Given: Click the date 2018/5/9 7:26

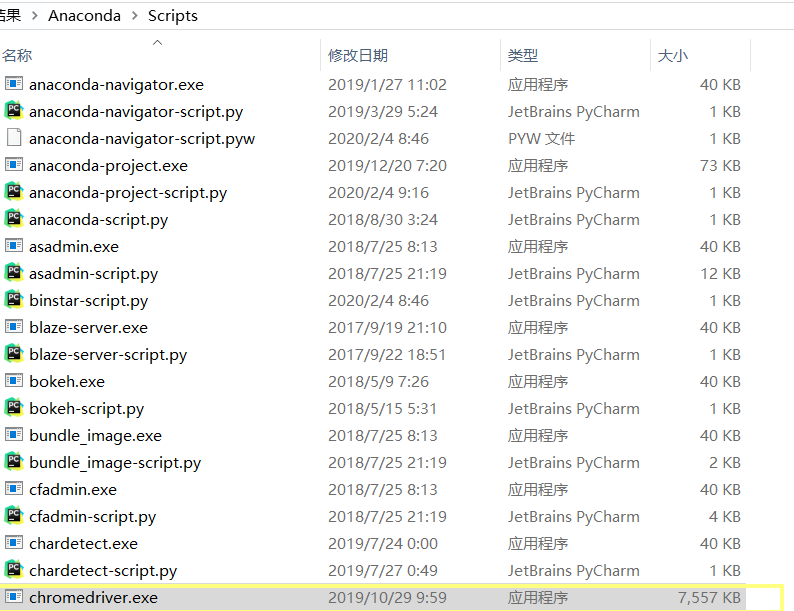Looking at the screenshot, I should (x=379, y=382).
